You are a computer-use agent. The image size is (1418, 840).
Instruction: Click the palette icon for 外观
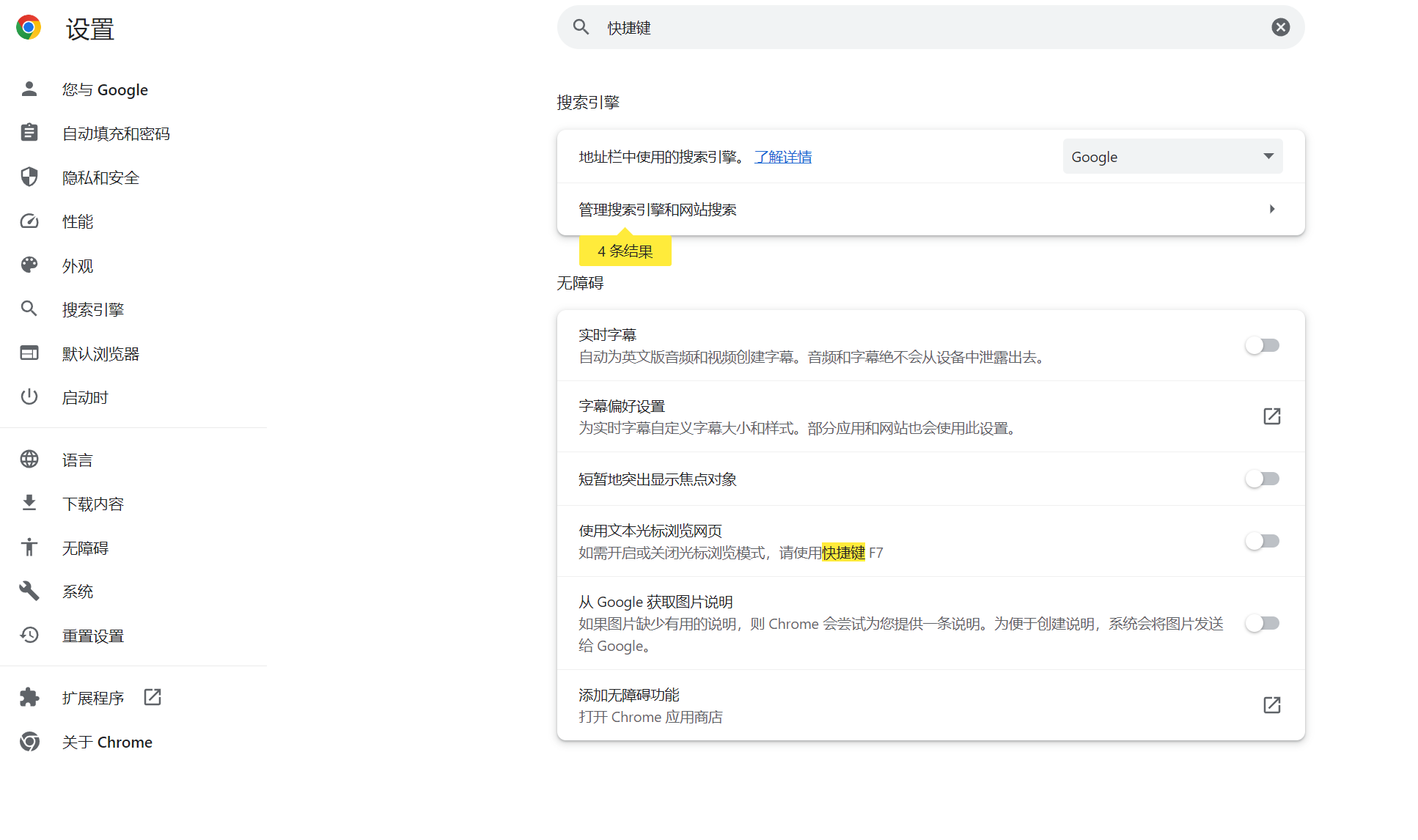(x=29, y=265)
